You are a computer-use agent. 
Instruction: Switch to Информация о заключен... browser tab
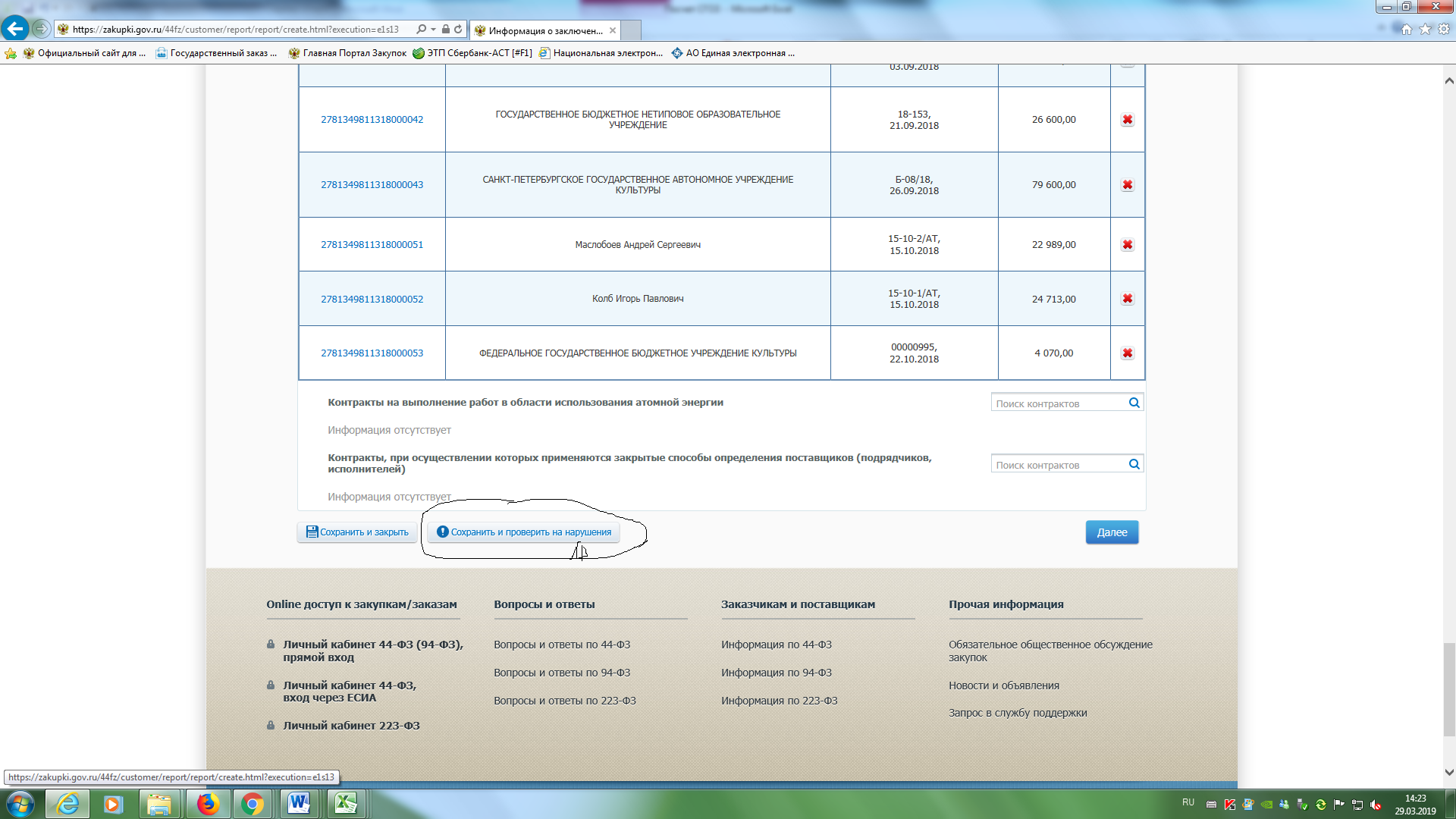point(544,30)
